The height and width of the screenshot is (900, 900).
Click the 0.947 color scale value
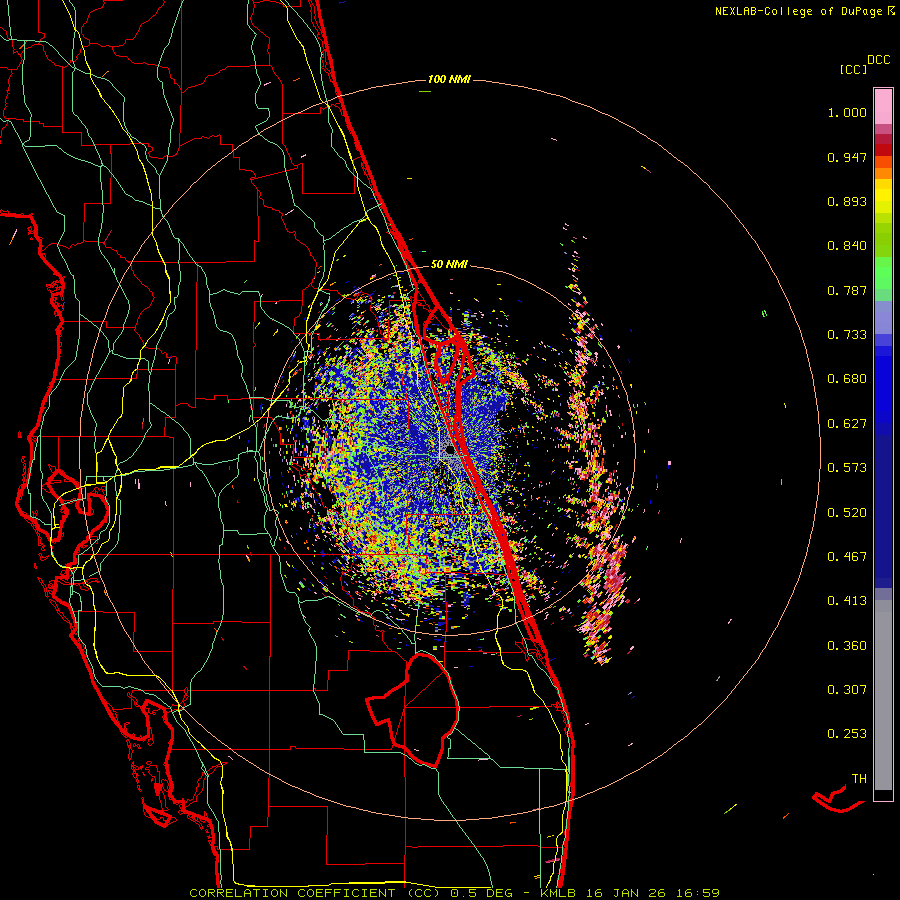click(847, 157)
